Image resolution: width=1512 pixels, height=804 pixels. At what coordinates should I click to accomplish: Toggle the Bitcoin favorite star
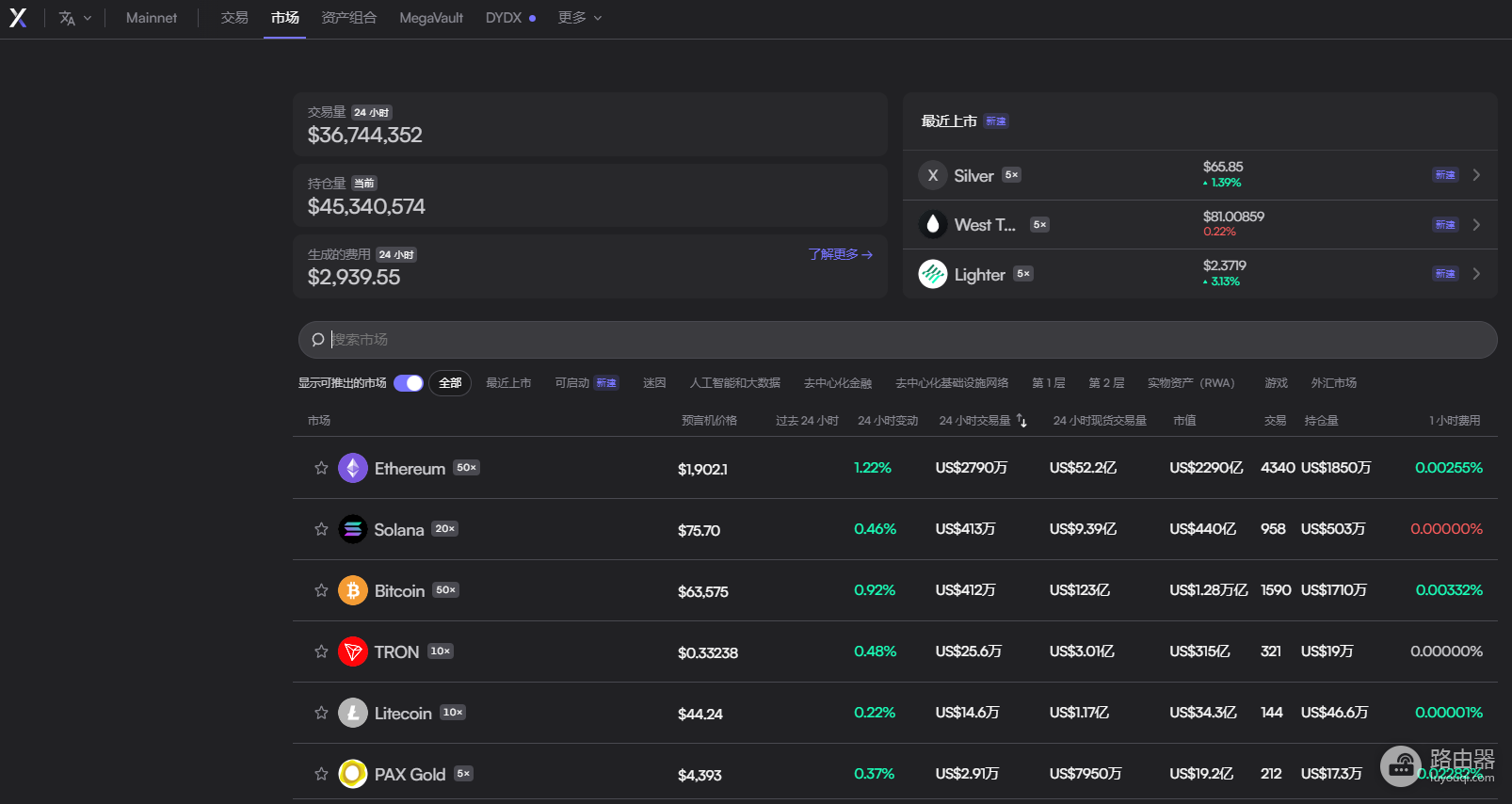coord(321,590)
